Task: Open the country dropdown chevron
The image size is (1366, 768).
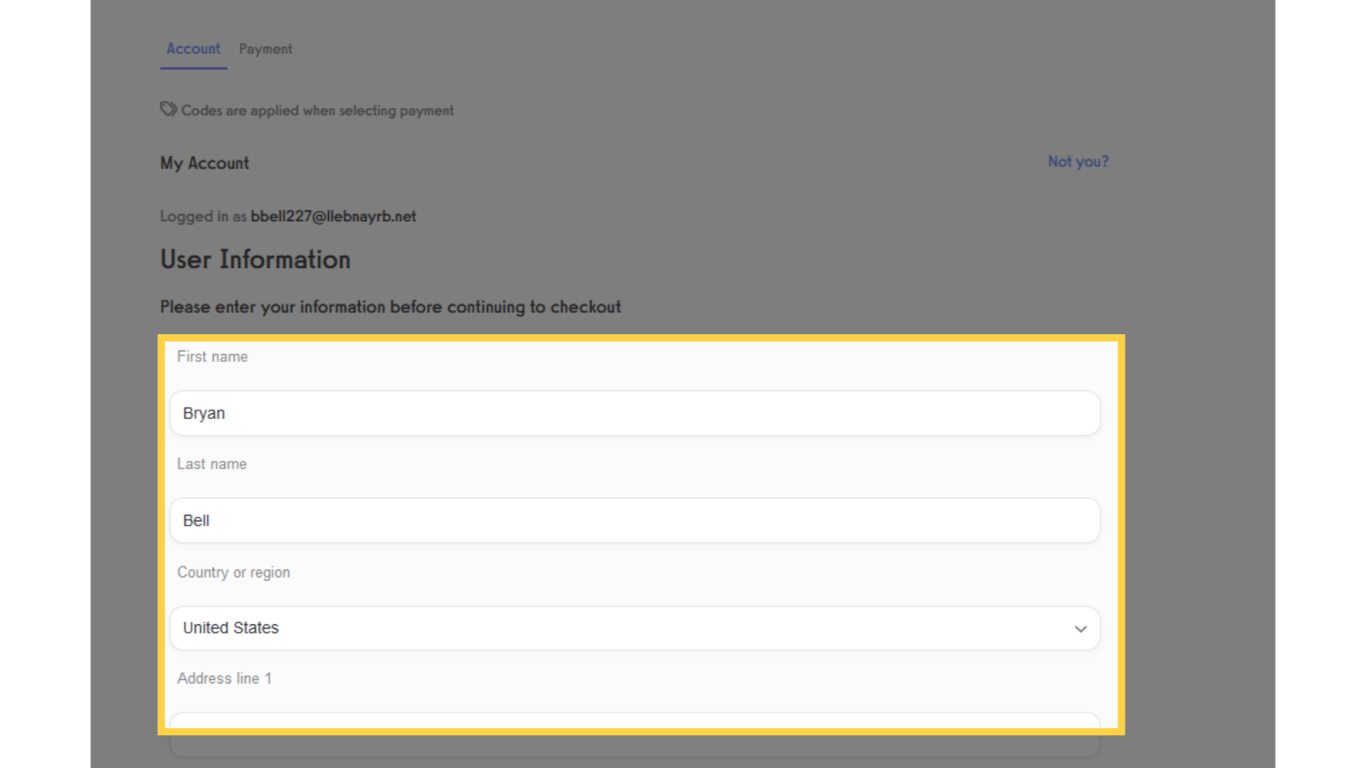Action: click(x=1080, y=629)
